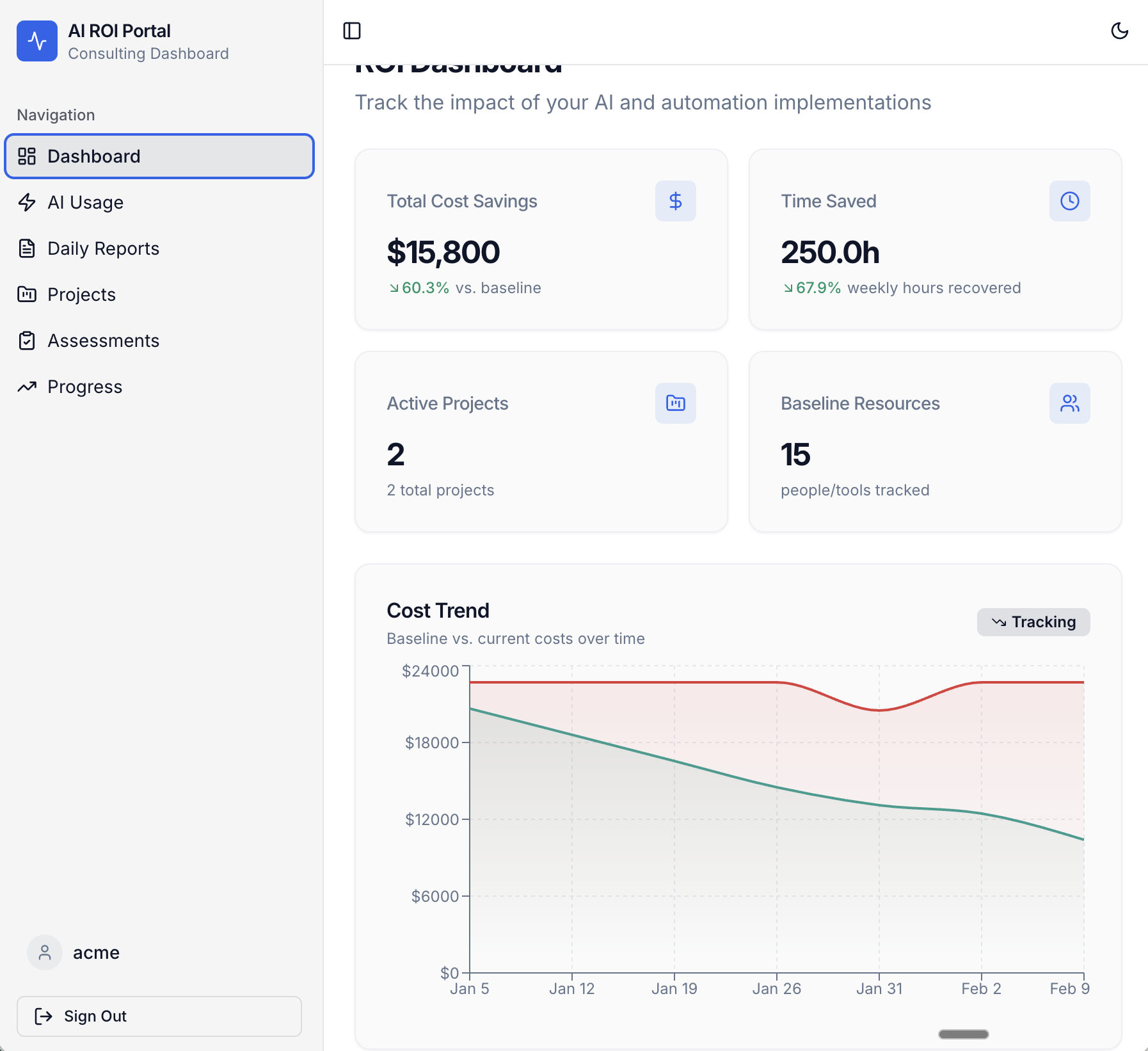Open the Assessments page

pyautogui.click(x=159, y=341)
